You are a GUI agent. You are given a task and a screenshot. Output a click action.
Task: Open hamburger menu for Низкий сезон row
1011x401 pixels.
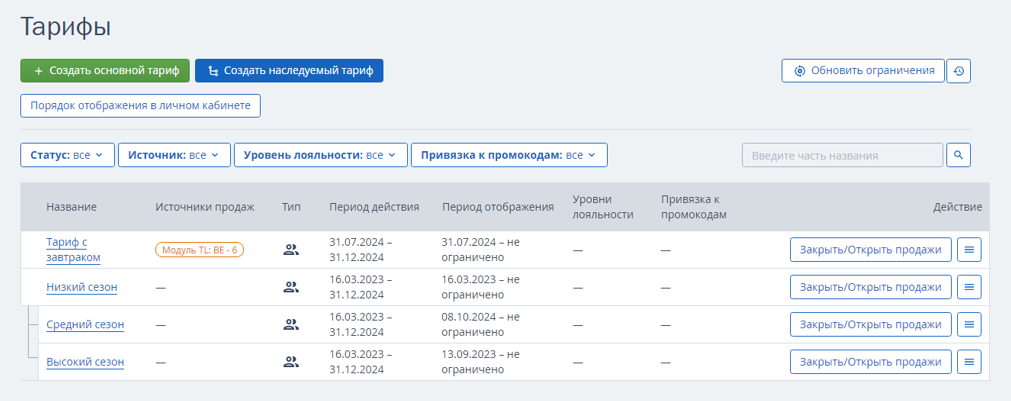[968, 287]
